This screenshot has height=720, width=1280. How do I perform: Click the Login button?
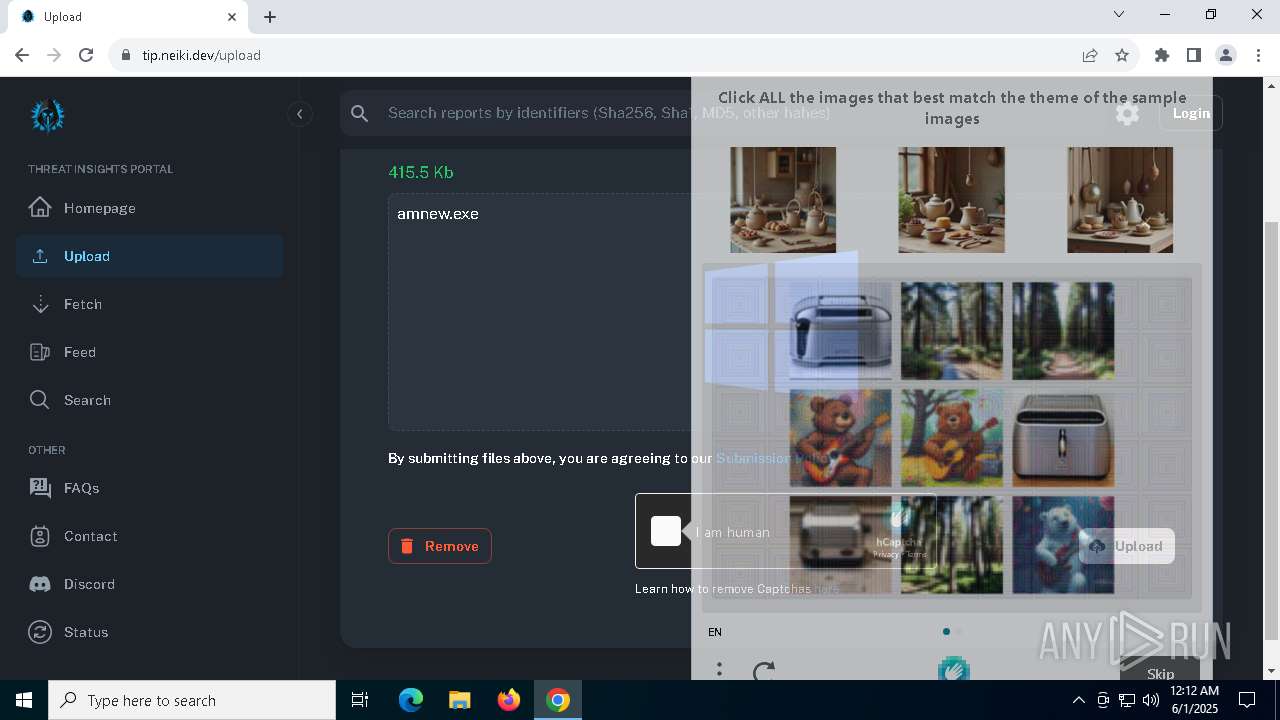click(1191, 113)
